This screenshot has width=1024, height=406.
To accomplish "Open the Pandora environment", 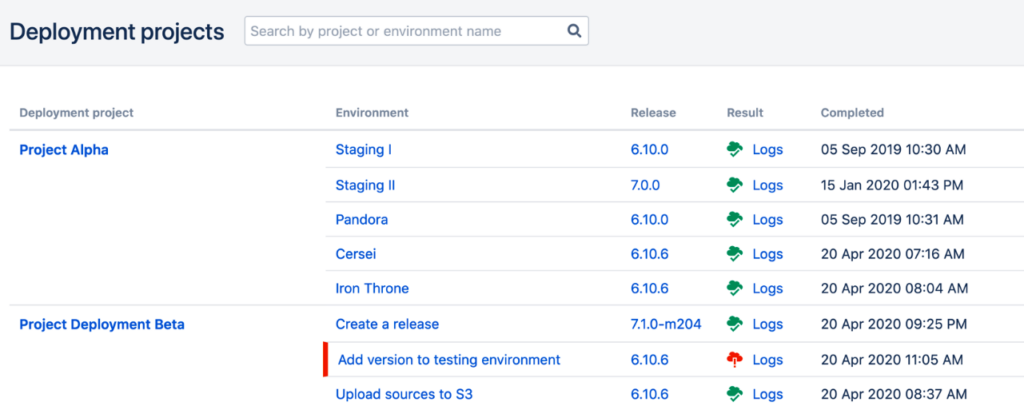I will 362,219.
